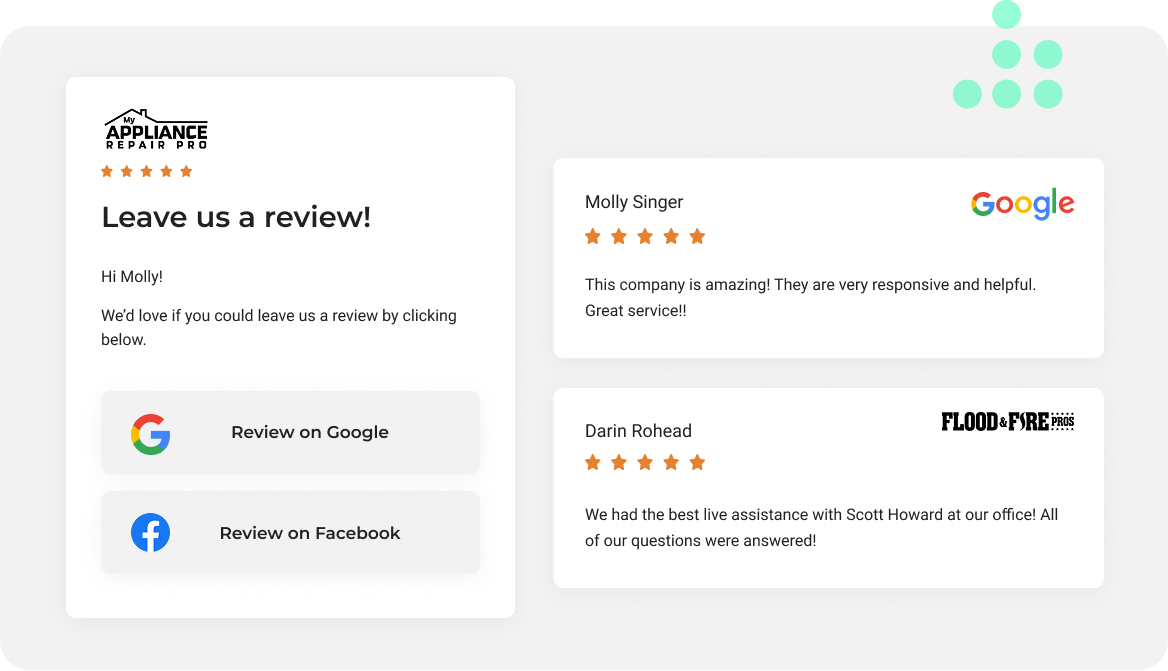Click the Google G icon
The image size is (1168, 671).
(151, 434)
